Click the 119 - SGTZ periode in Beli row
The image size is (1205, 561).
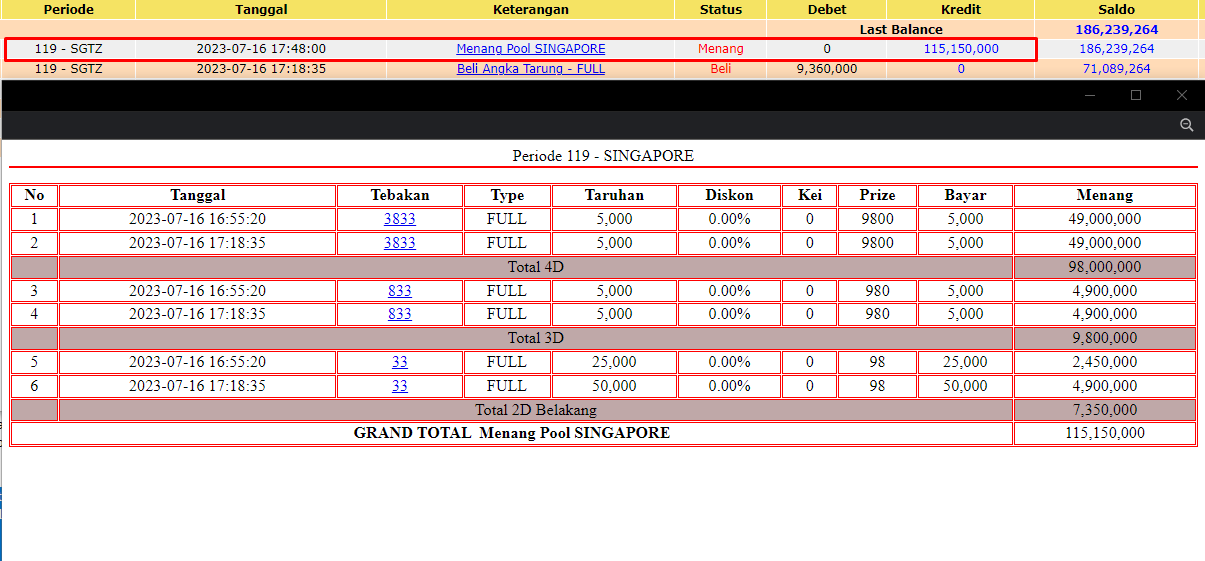68,69
